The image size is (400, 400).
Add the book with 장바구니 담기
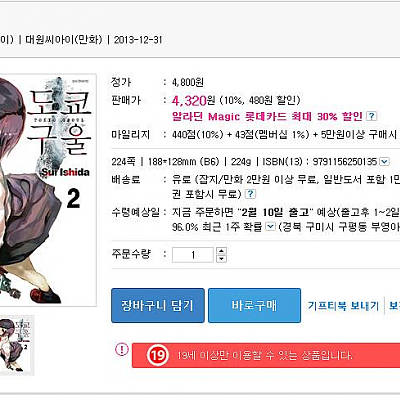pos(158,306)
